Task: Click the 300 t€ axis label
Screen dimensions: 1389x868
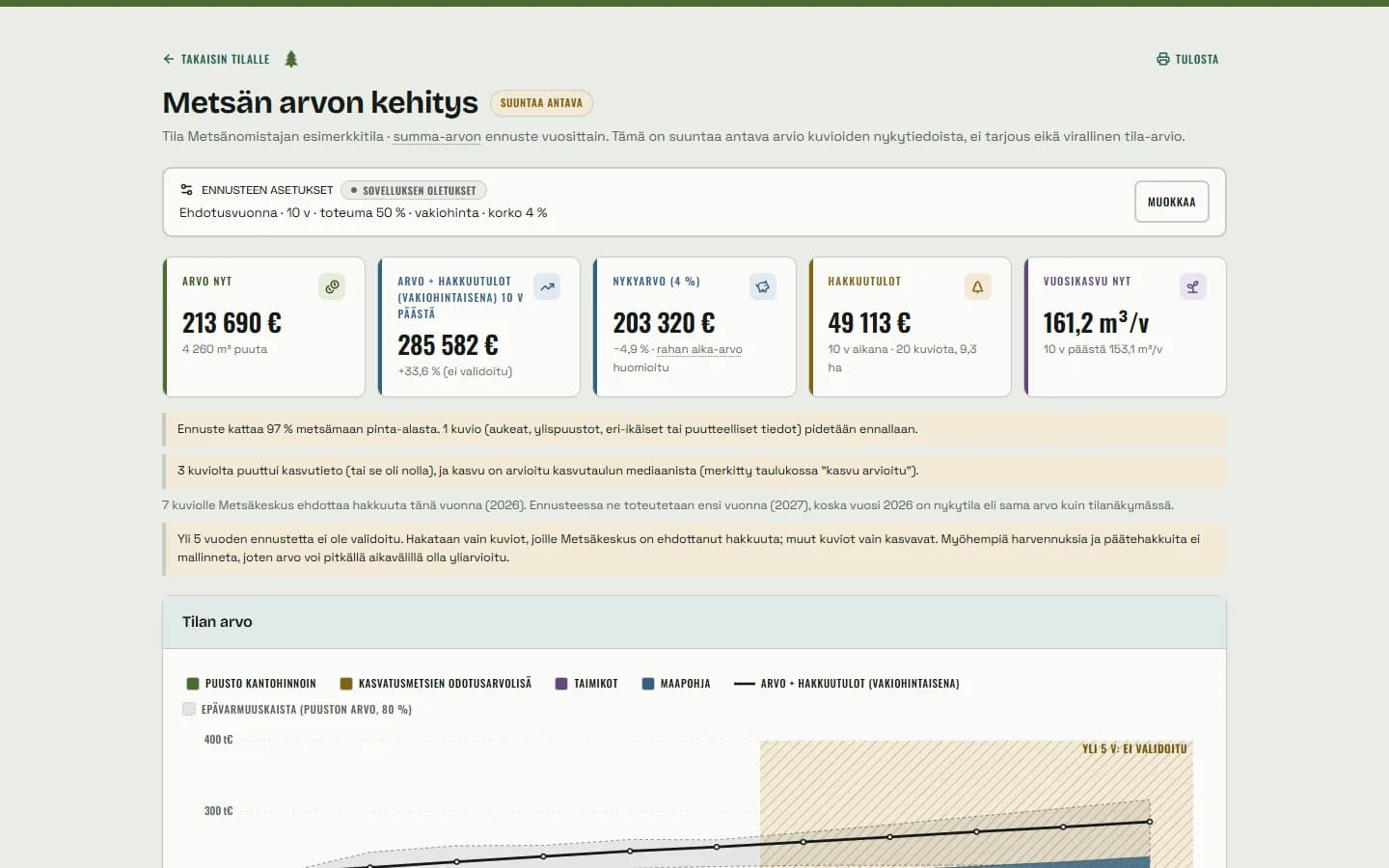Action: [218, 811]
